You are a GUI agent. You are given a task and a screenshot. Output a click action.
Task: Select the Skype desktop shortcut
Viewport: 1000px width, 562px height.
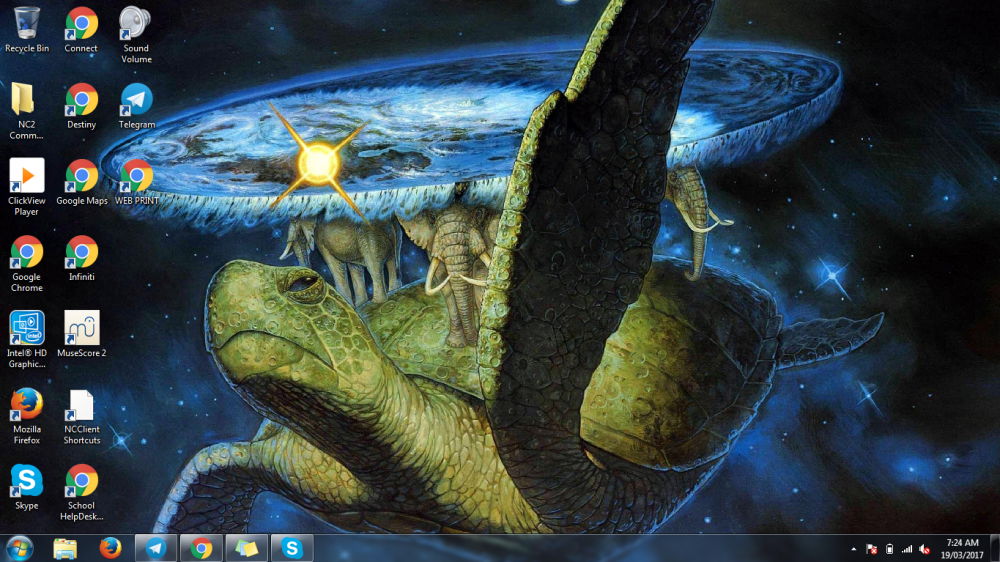pos(27,487)
